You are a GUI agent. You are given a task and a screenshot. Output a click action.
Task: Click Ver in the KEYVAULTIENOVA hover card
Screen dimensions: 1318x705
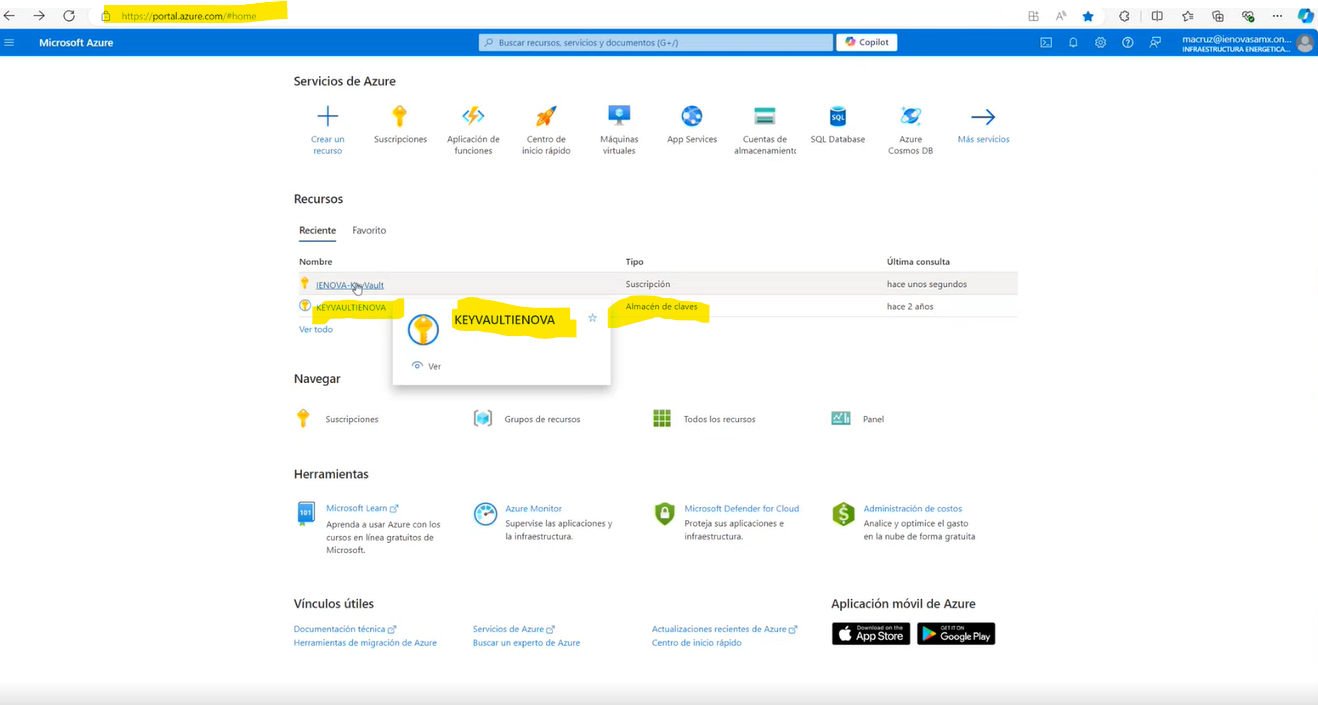(x=427, y=366)
